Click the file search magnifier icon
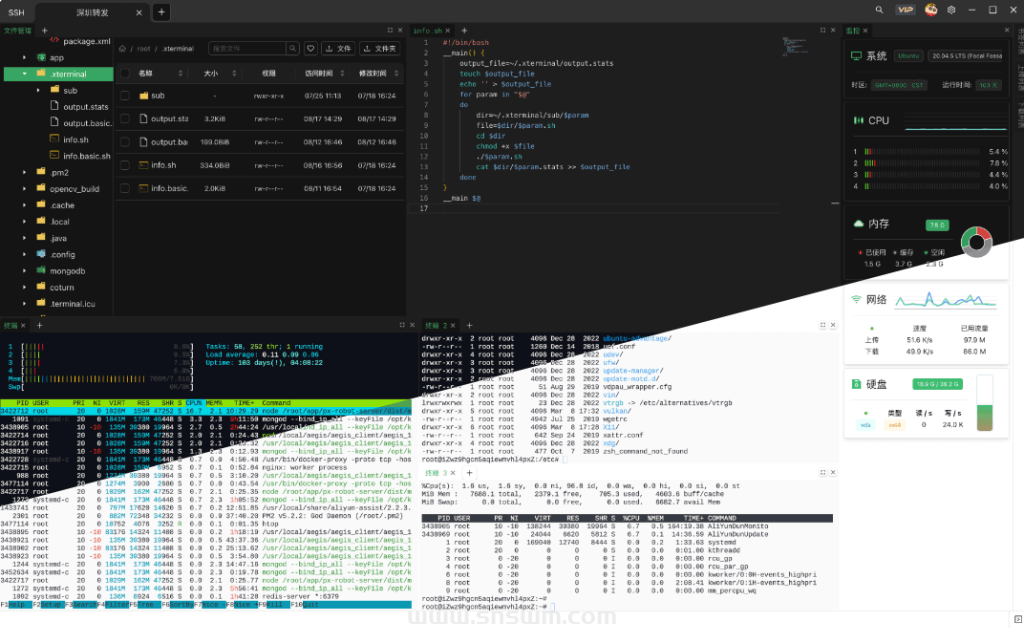 click(290, 48)
